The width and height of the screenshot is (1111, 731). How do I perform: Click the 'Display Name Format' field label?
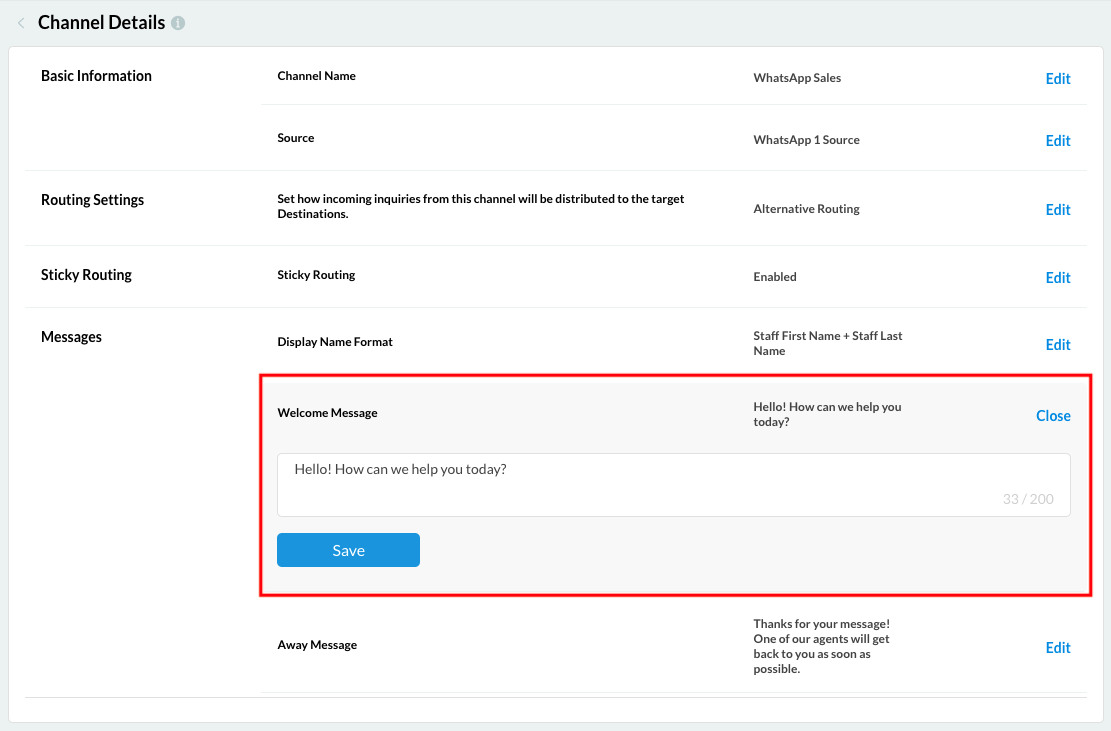(334, 341)
